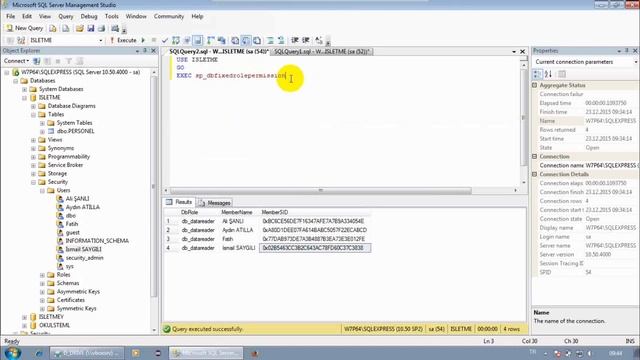The width and height of the screenshot is (640, 360).
Task: Select user Ali ŞANLI in Object Explorer
Action: (77, 198)
